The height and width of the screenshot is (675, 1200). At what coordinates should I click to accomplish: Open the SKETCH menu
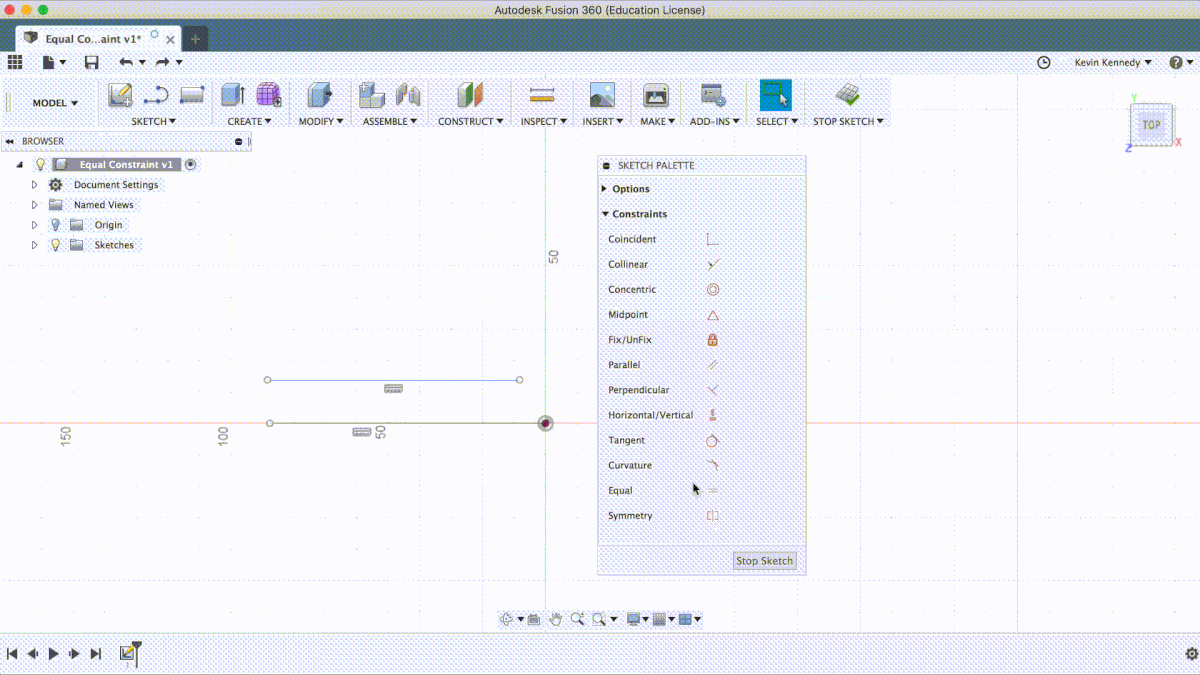tap(154, 121)
